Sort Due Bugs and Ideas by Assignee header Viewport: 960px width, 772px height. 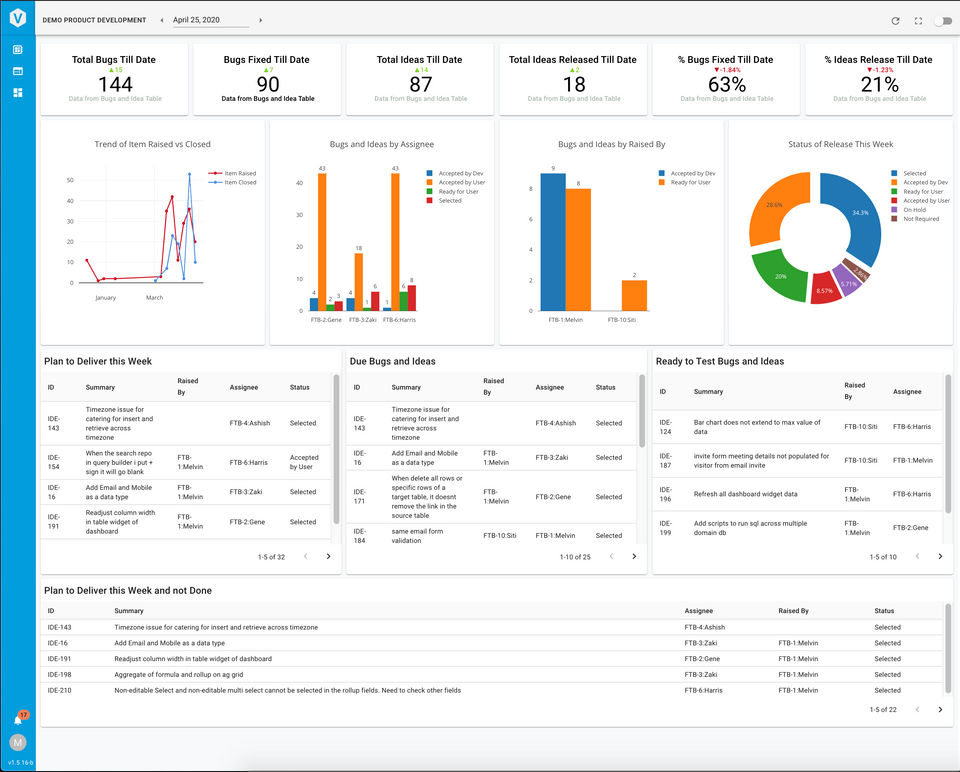pyautogui.click(x=550, y=388)
